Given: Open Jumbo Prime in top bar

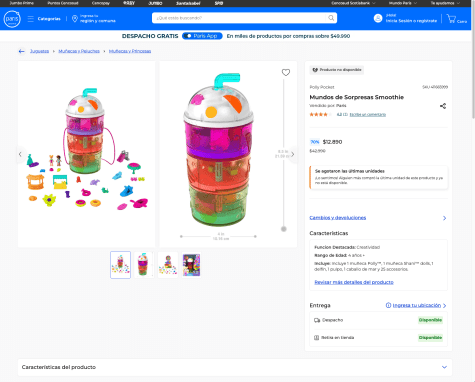Looking at the screenshot, I should [21, 3].
